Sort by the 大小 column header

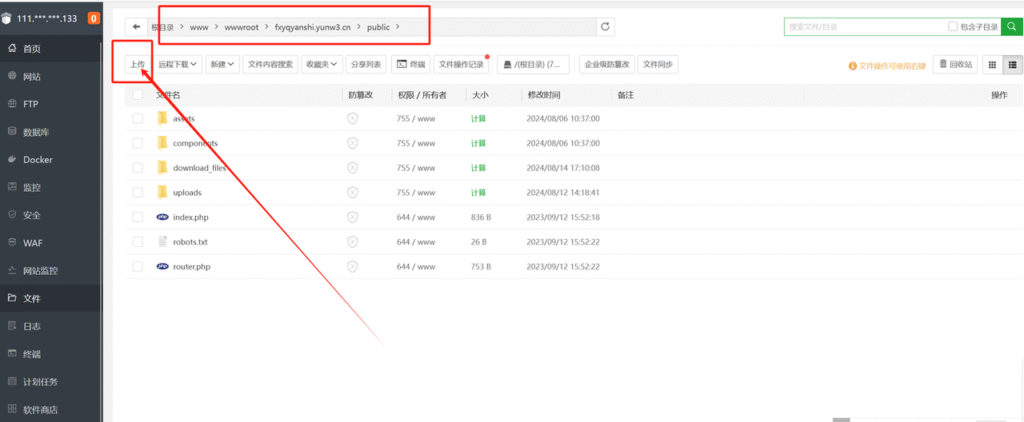pos(480,95)
